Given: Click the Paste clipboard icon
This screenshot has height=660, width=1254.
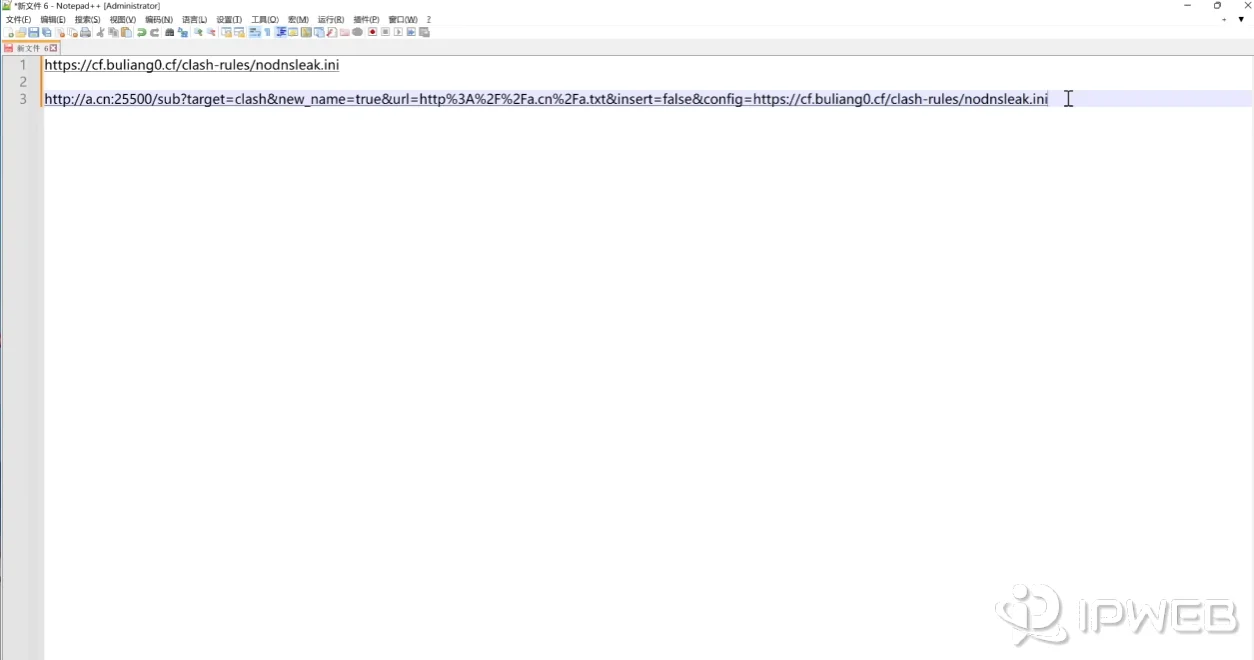Looking at the screenshot, I should click(x=126, y=32).
